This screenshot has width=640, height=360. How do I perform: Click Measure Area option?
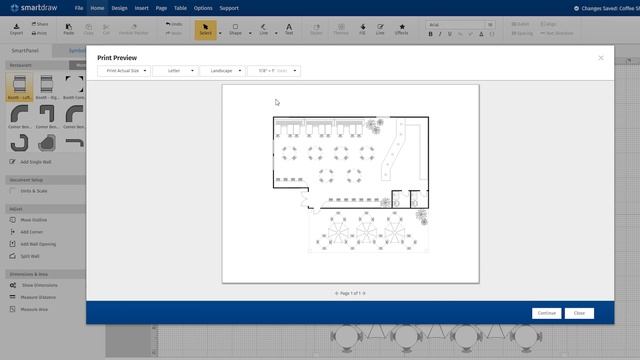[x=29, y=309]
